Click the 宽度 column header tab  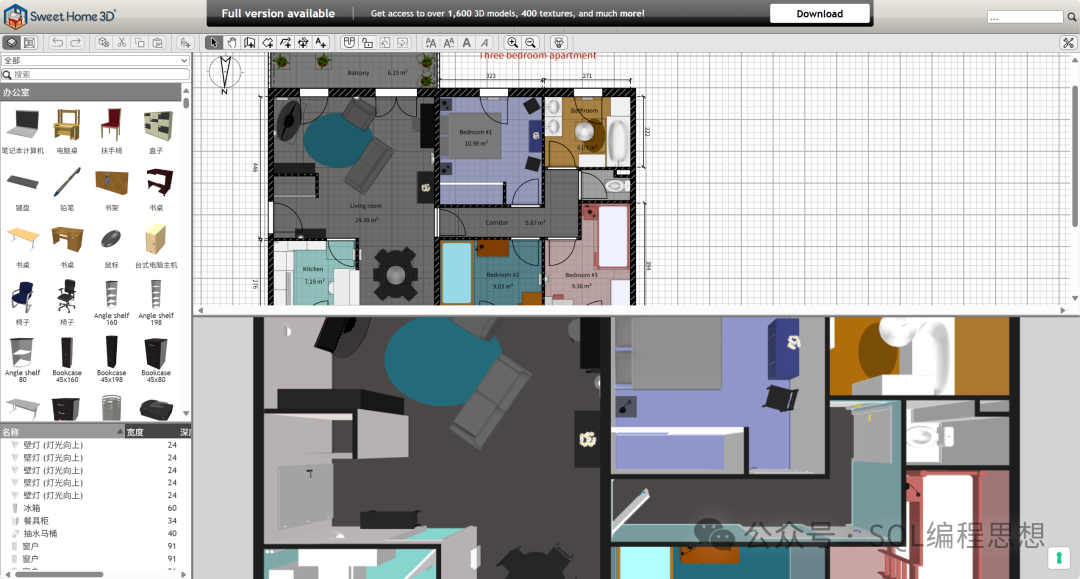point(138,432)
